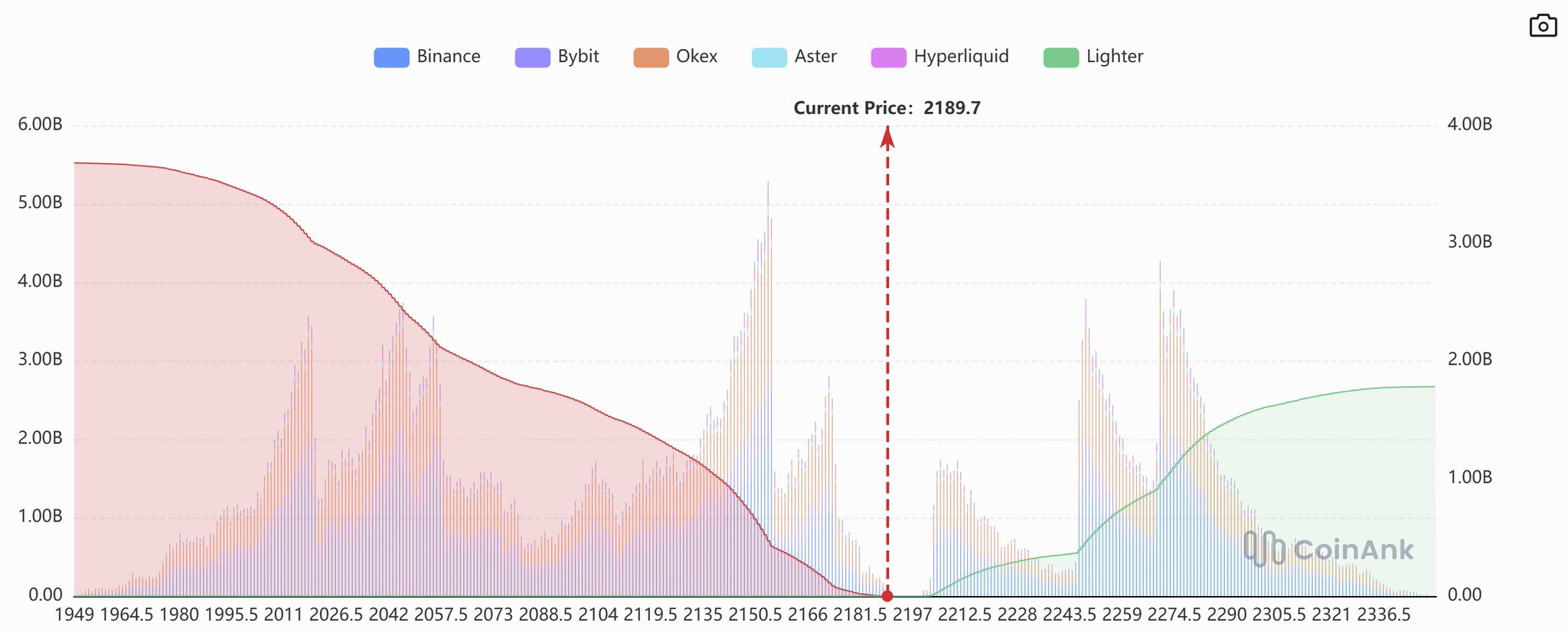This screenshot has height=632, width=1568.
Task: Toggle the Okex series legend label
Action: (x=697, y=57)
